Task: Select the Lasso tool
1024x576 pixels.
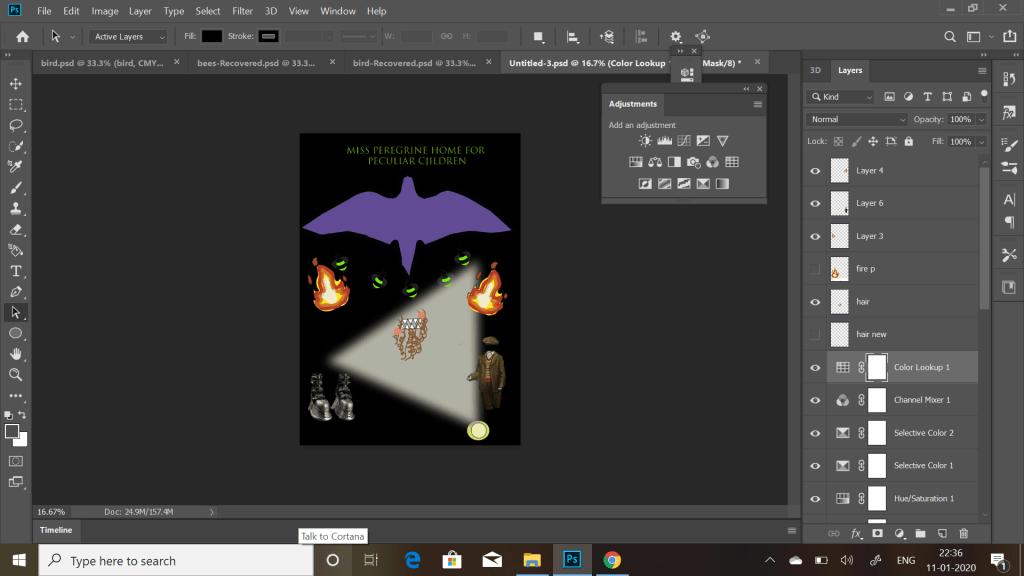Action: (16, 125)
